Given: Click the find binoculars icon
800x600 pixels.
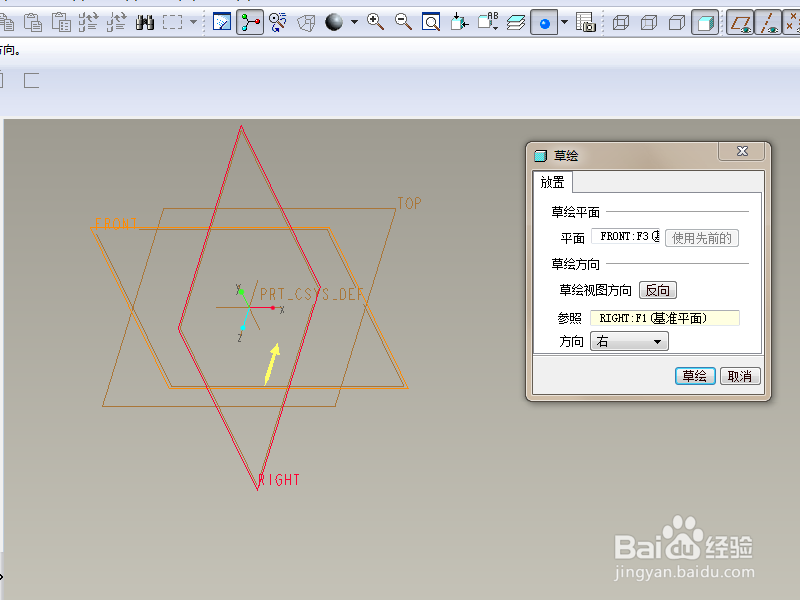Looking at the screenshot, I should (145, 22).
